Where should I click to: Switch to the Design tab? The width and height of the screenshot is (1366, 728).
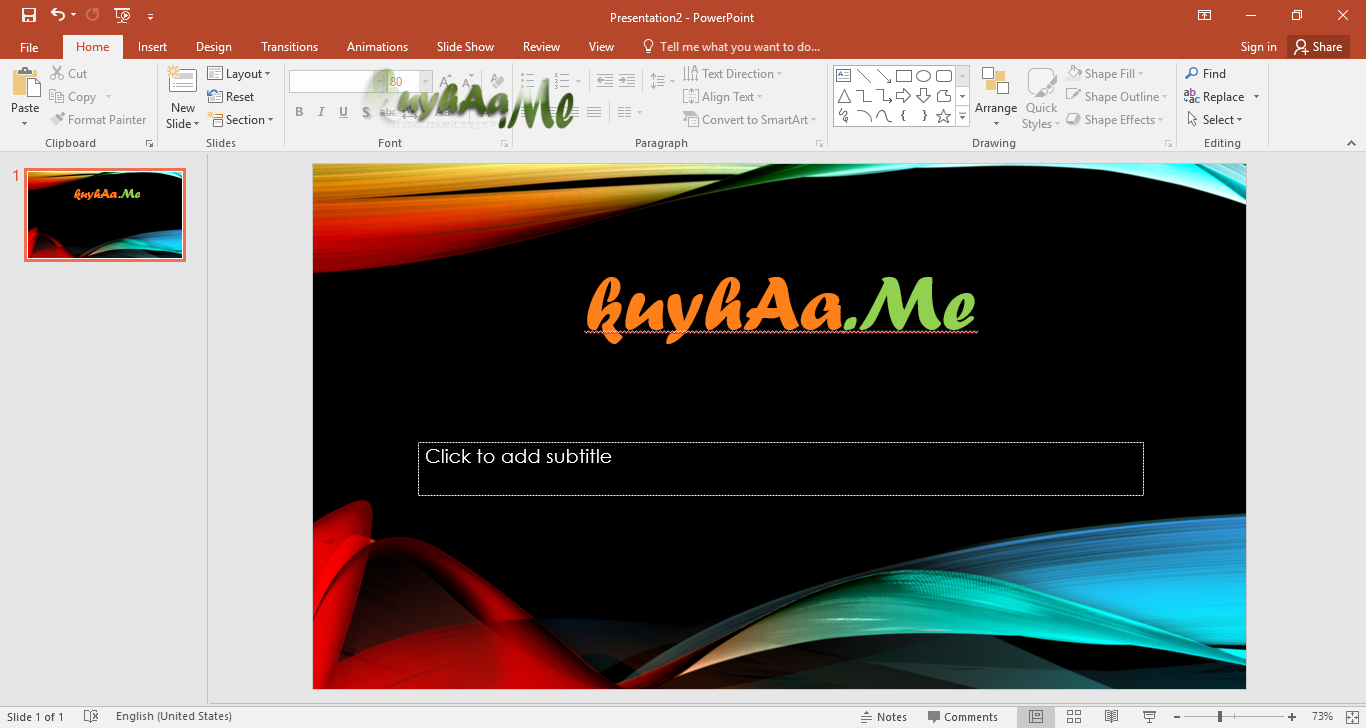click(x=213, y=47)
